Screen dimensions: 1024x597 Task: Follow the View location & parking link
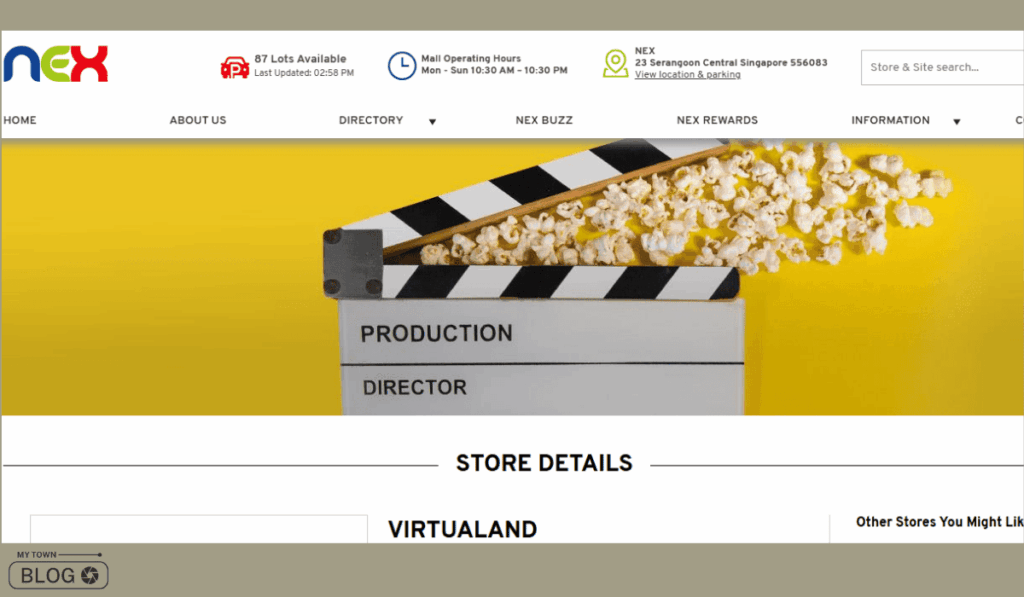click(688, 74)
